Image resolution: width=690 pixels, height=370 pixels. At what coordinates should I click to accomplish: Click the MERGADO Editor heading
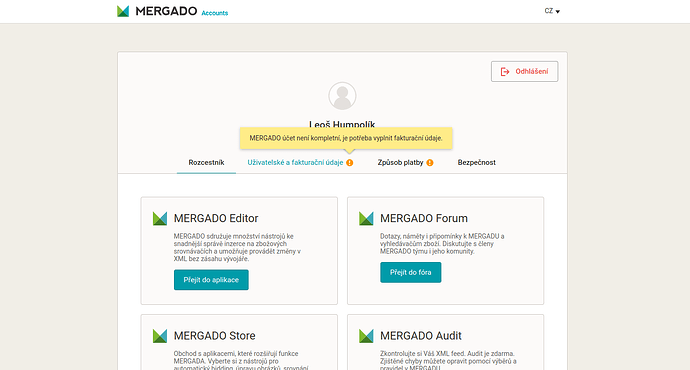click(216, 218)
